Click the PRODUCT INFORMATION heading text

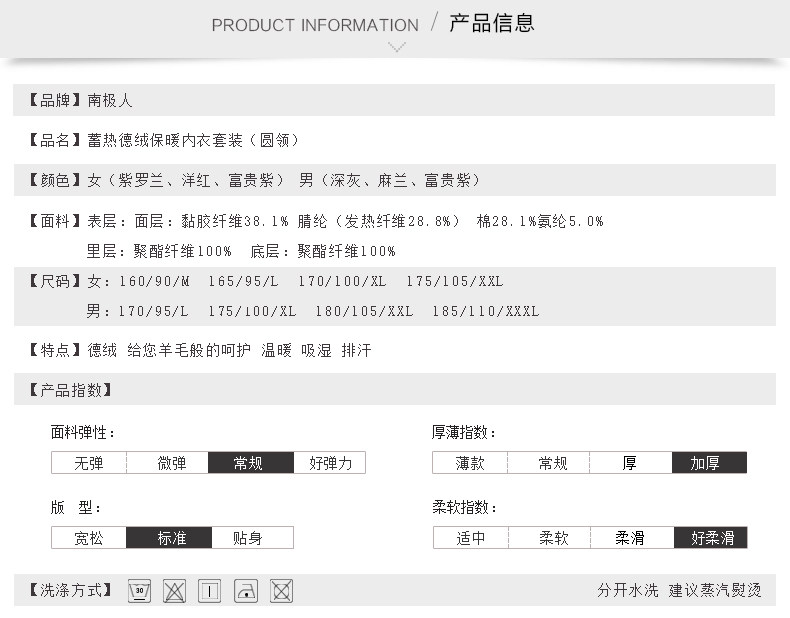pyautogui.click(x=315, y=25)
